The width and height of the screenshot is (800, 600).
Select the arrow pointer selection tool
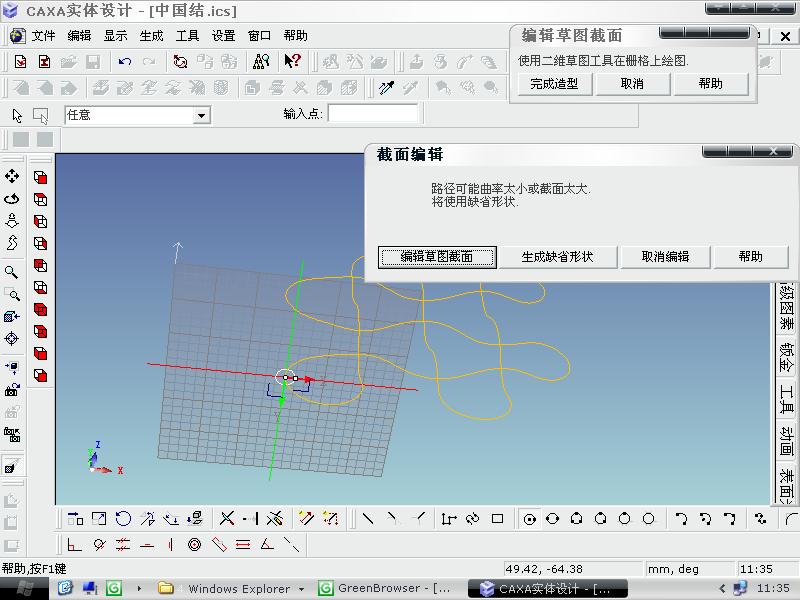pyautogui.click(x=17, y=116)
